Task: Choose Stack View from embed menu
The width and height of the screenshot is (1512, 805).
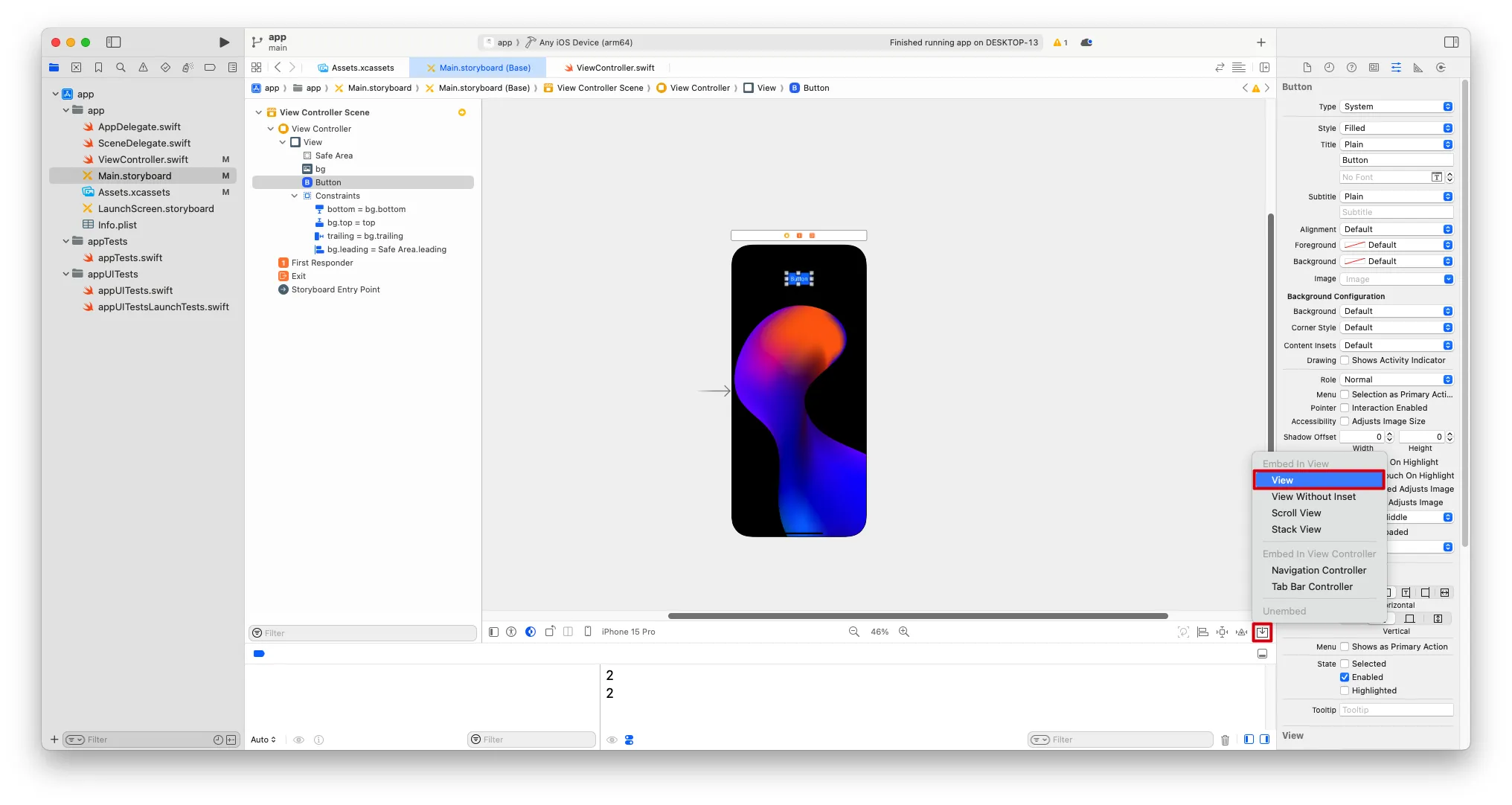Action: pos(1295,529)
